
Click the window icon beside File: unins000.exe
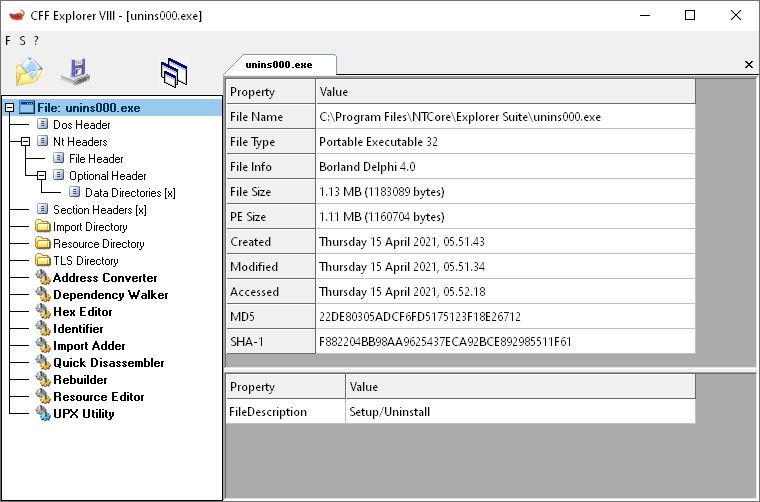(27, 107)
